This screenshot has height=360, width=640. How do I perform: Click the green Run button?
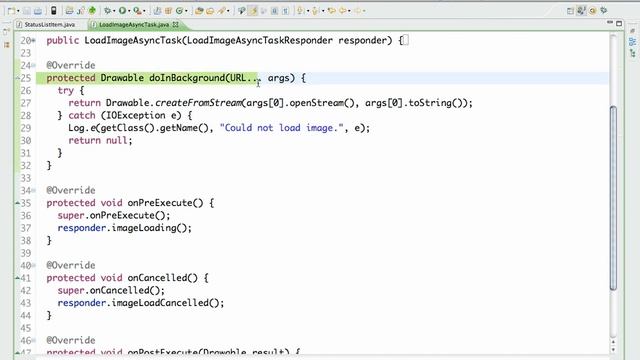[122, 11]
